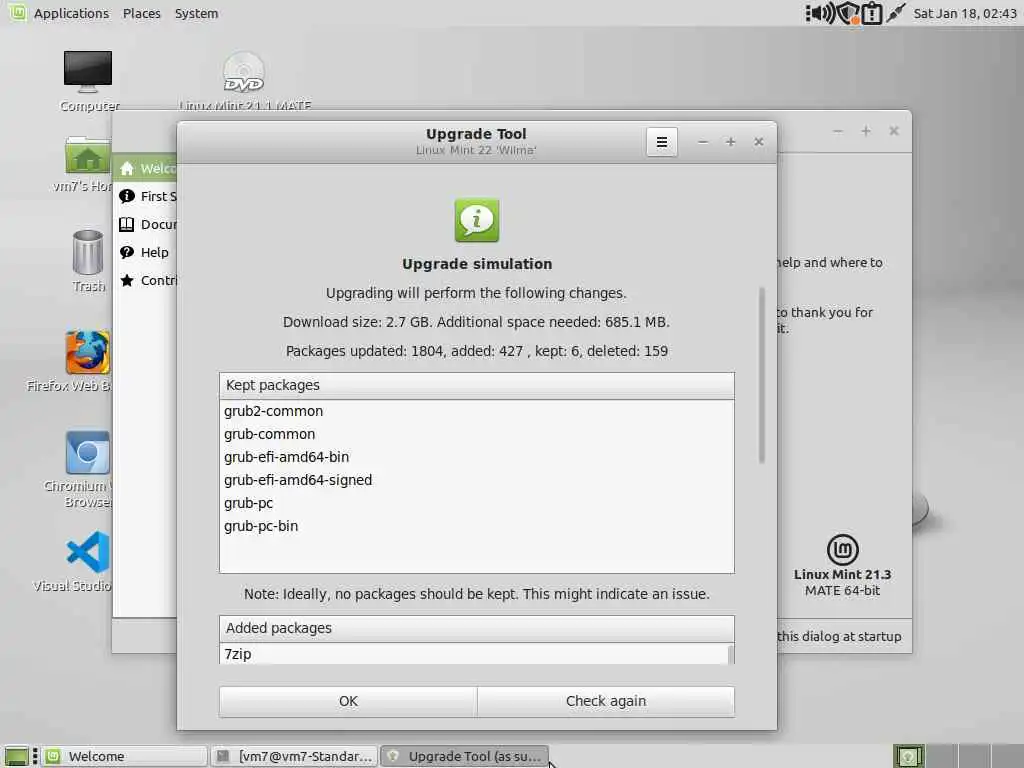
Task: Click the Upgrade simulation info icon
Action: [x=477, y=221]
